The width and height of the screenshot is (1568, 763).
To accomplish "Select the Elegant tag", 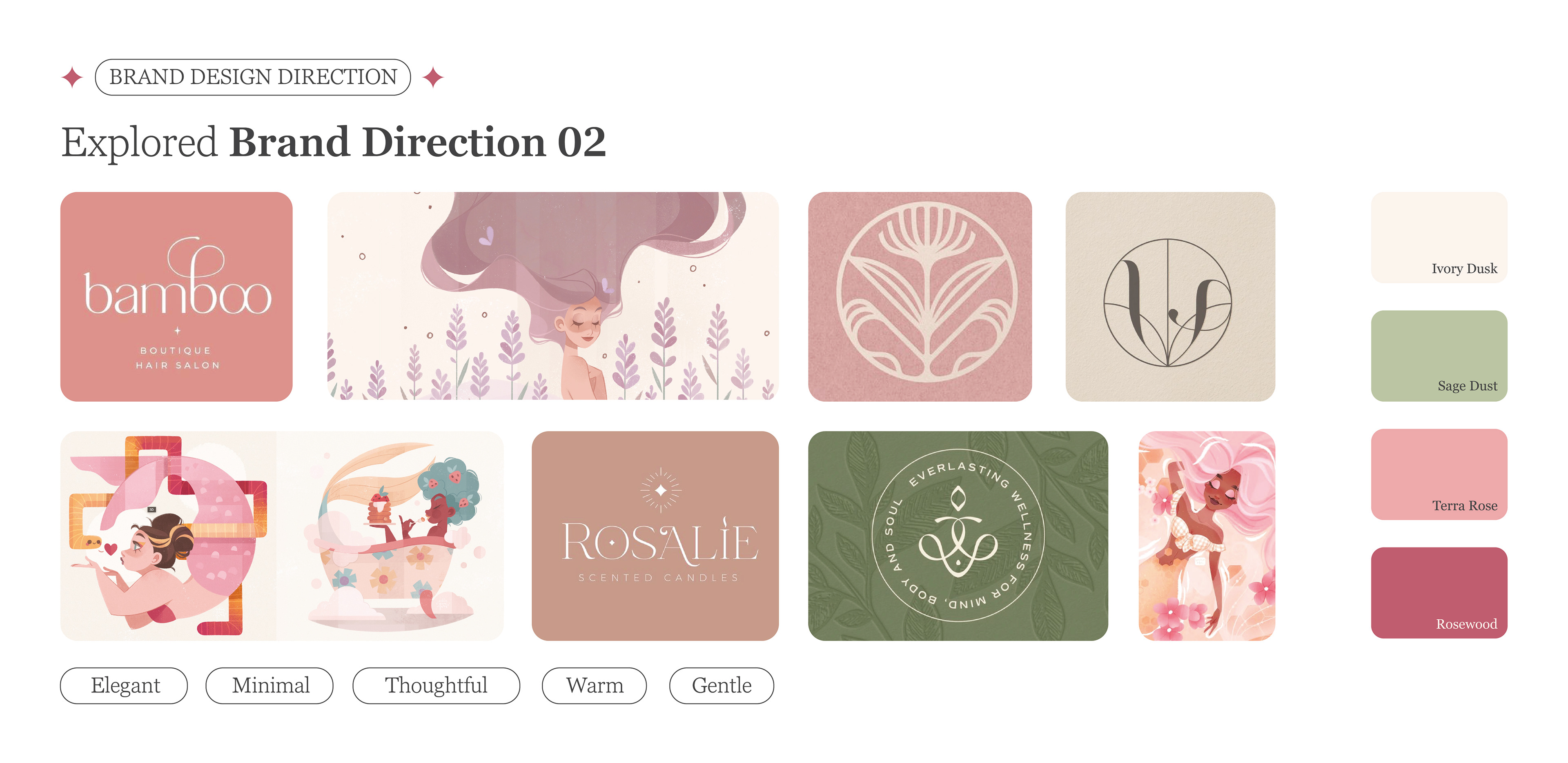I will tap(124, 686).
